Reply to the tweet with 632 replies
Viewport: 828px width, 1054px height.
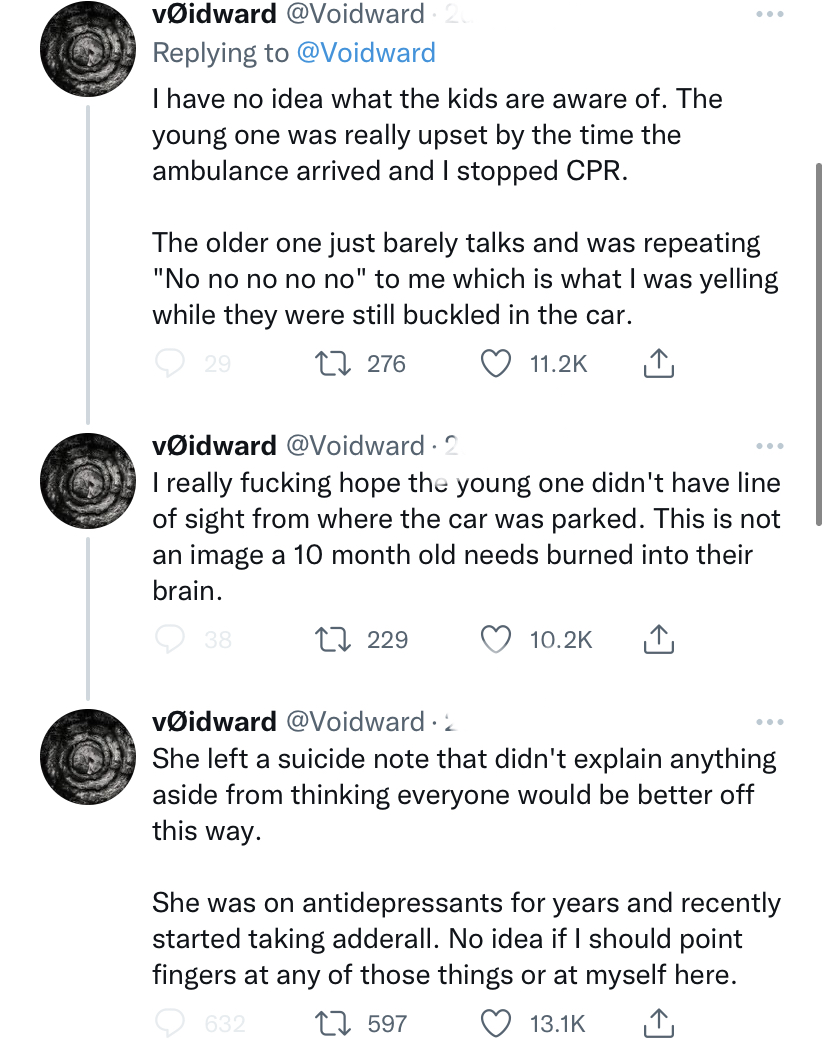click(173, 1023)
